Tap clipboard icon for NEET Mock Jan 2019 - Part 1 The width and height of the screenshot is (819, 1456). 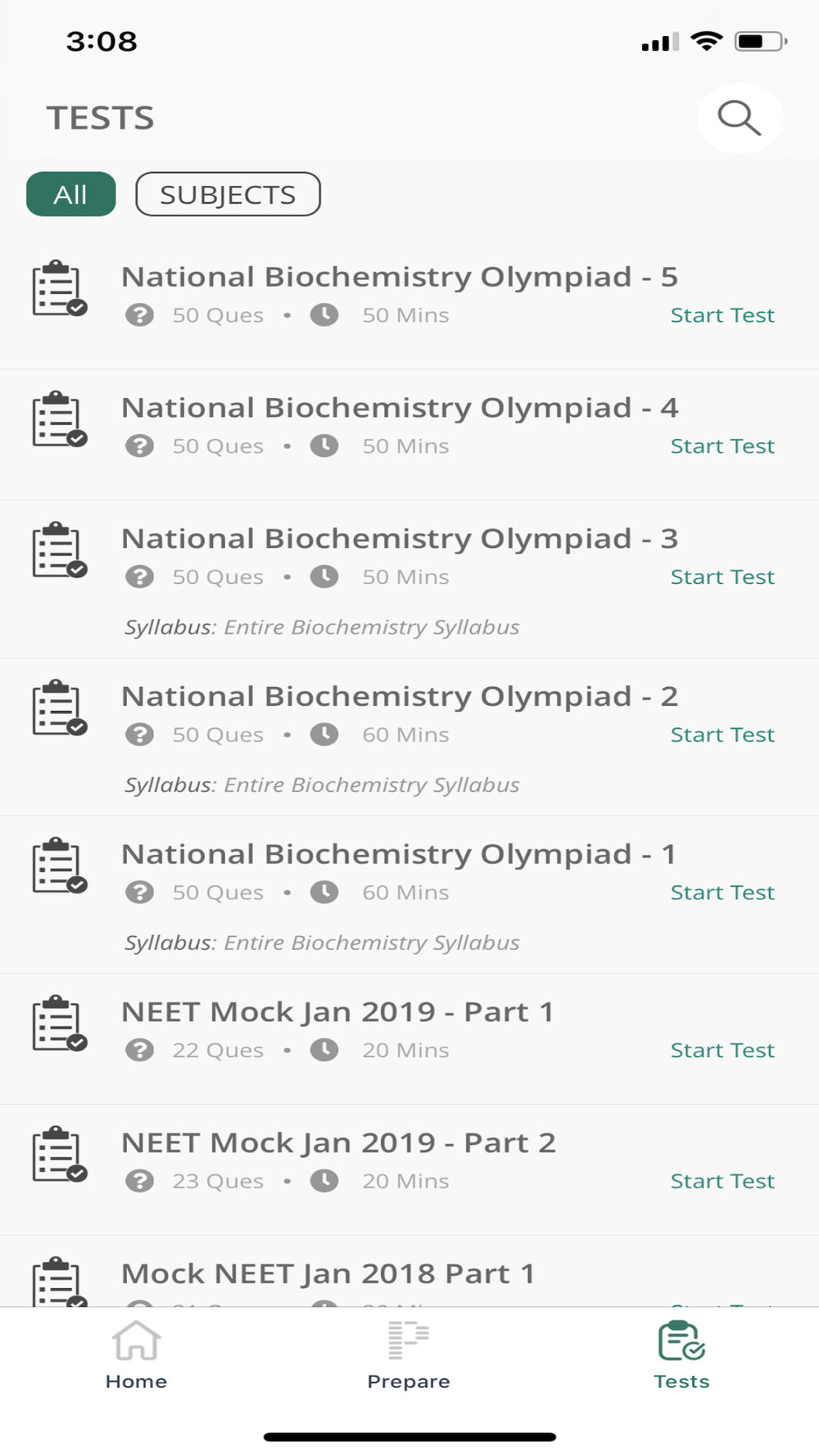[x=59, y=1024]
